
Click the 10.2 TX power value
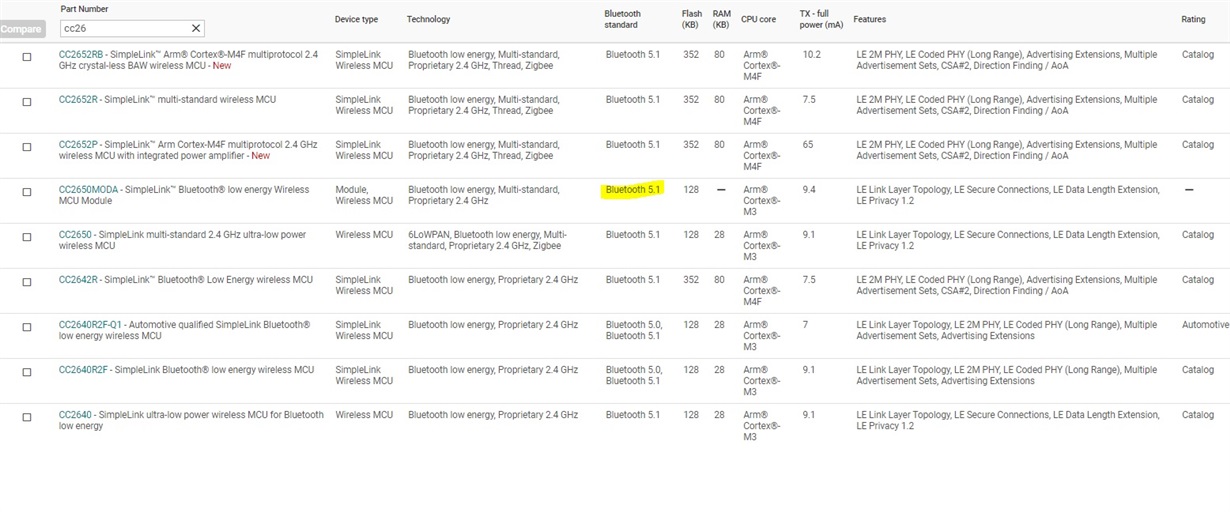(x=811, y=54)
